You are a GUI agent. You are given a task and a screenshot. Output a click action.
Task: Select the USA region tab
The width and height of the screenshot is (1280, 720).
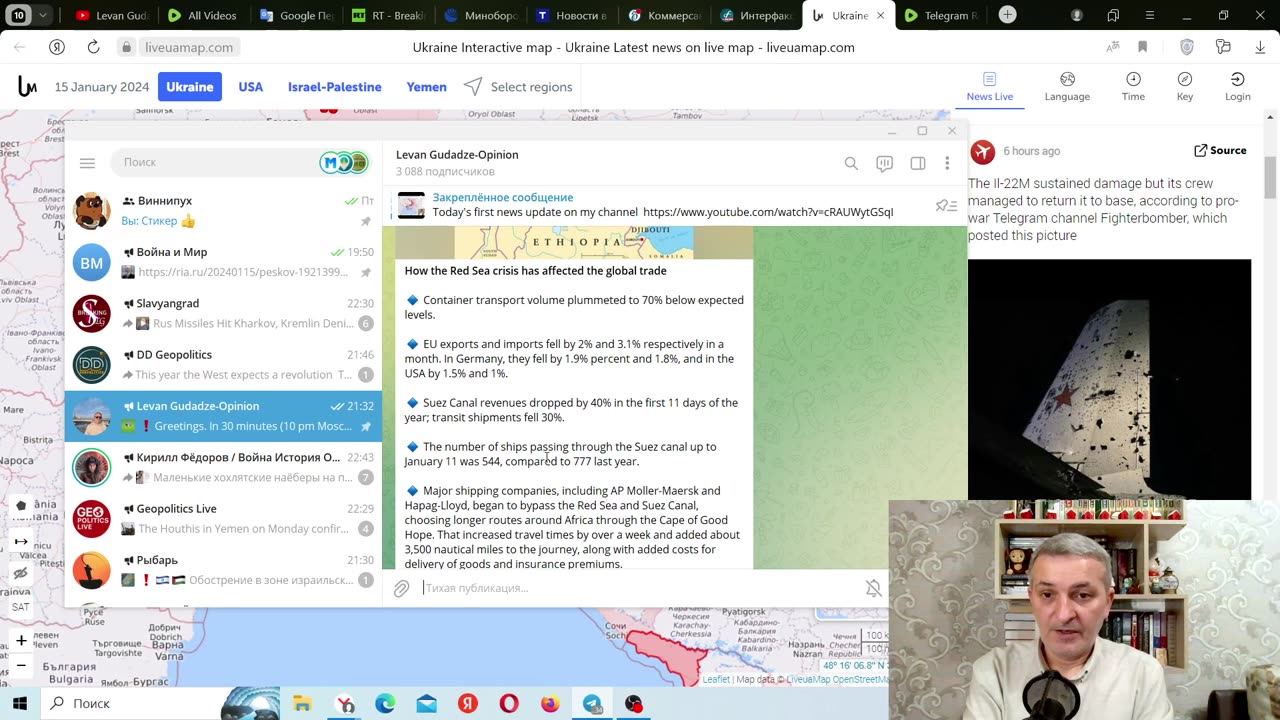click(251, 87)
